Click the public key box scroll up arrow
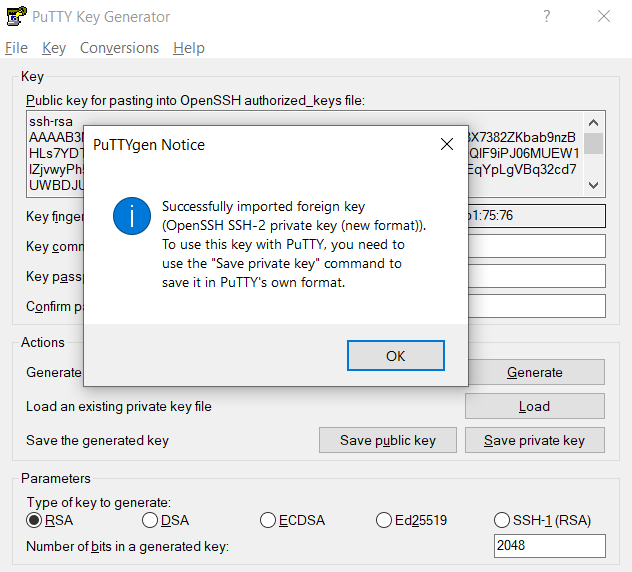This screenshot has height=572, width=632. pos(593,122)
